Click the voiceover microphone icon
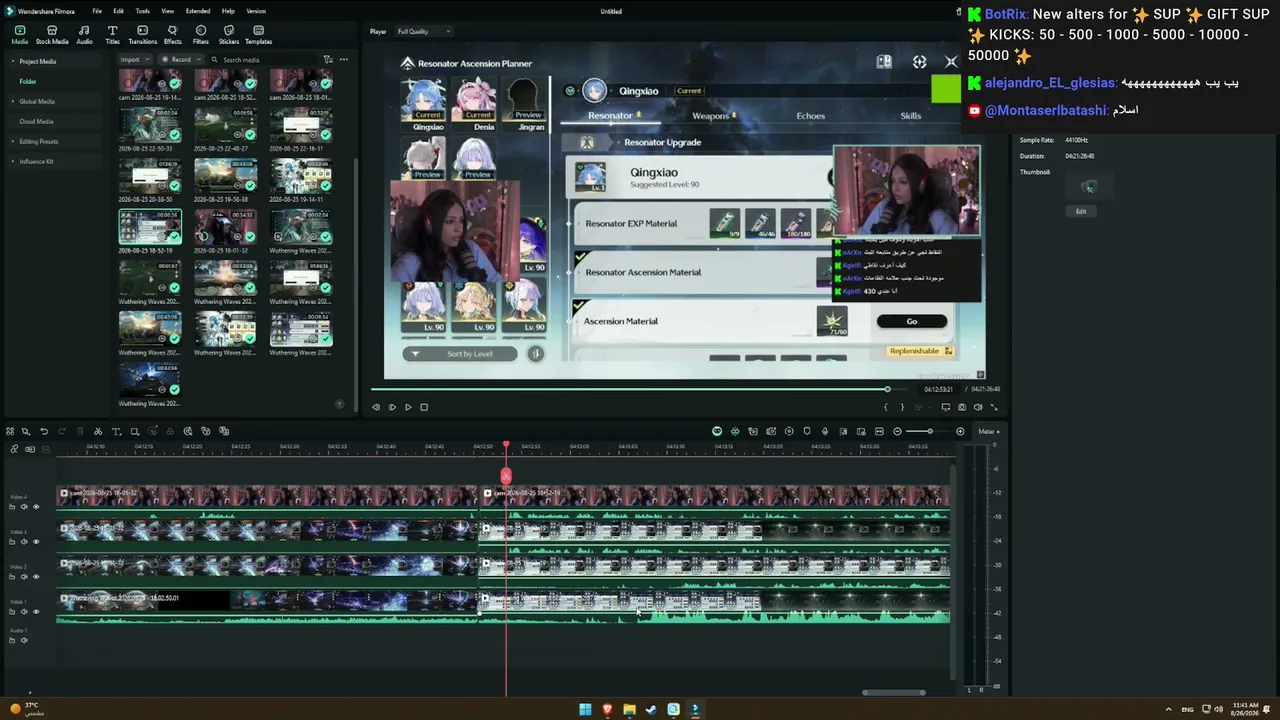Image resolution: width=1280 pixels, height=720 pixels. tap(825, 431)
